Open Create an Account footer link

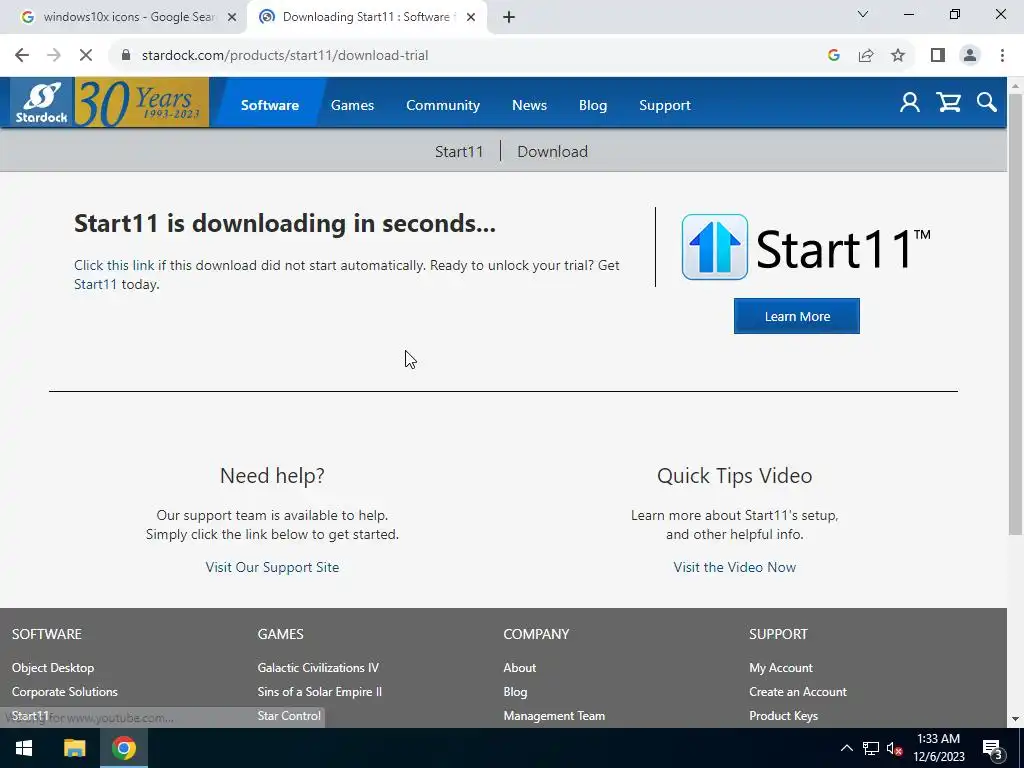tap(798, 692)
